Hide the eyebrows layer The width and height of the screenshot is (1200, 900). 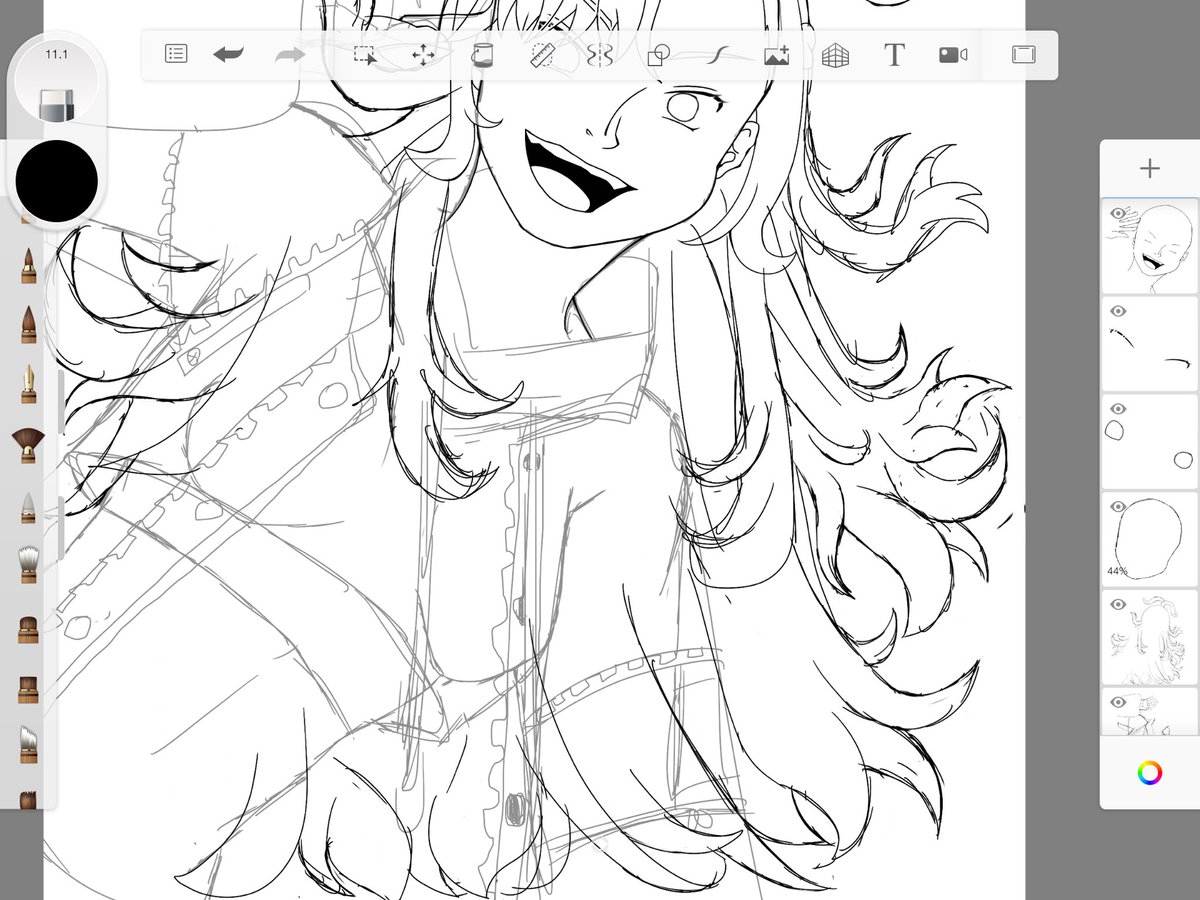pyautogui.click(x=1119, y=311)
